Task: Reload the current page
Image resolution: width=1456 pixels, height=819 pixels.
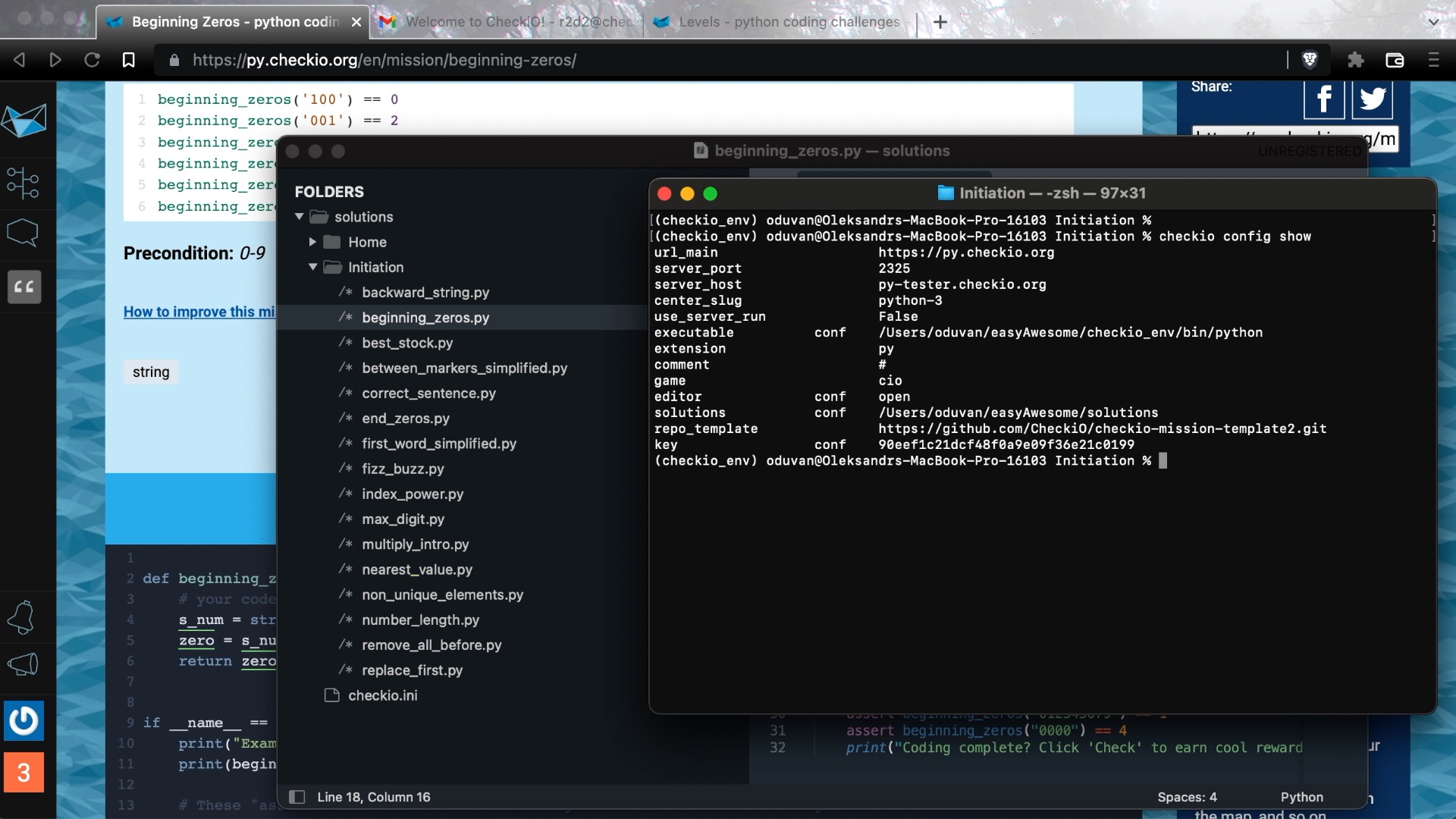Action: pos(92,60)
